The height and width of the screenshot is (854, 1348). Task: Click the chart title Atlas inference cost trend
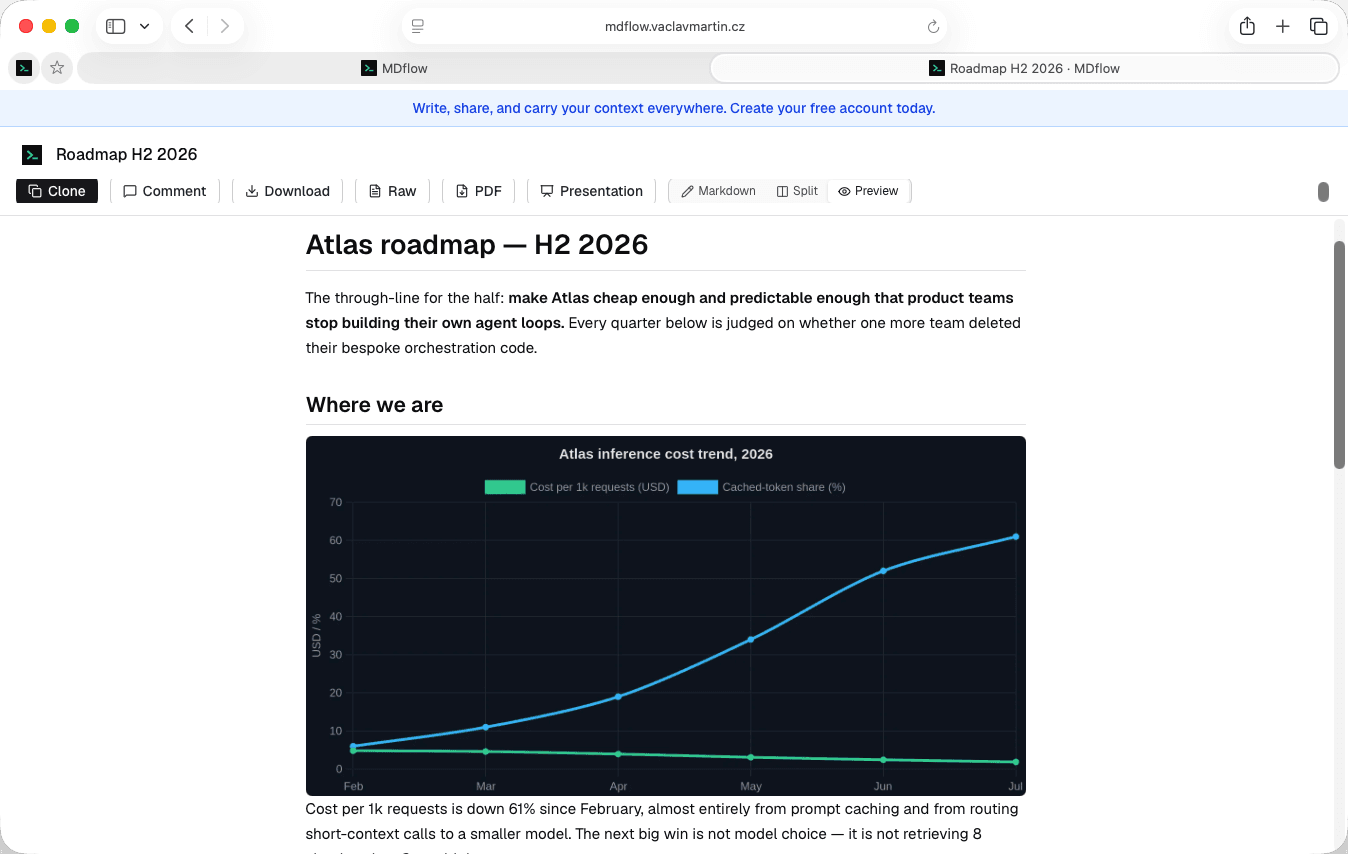pos(666,454)
